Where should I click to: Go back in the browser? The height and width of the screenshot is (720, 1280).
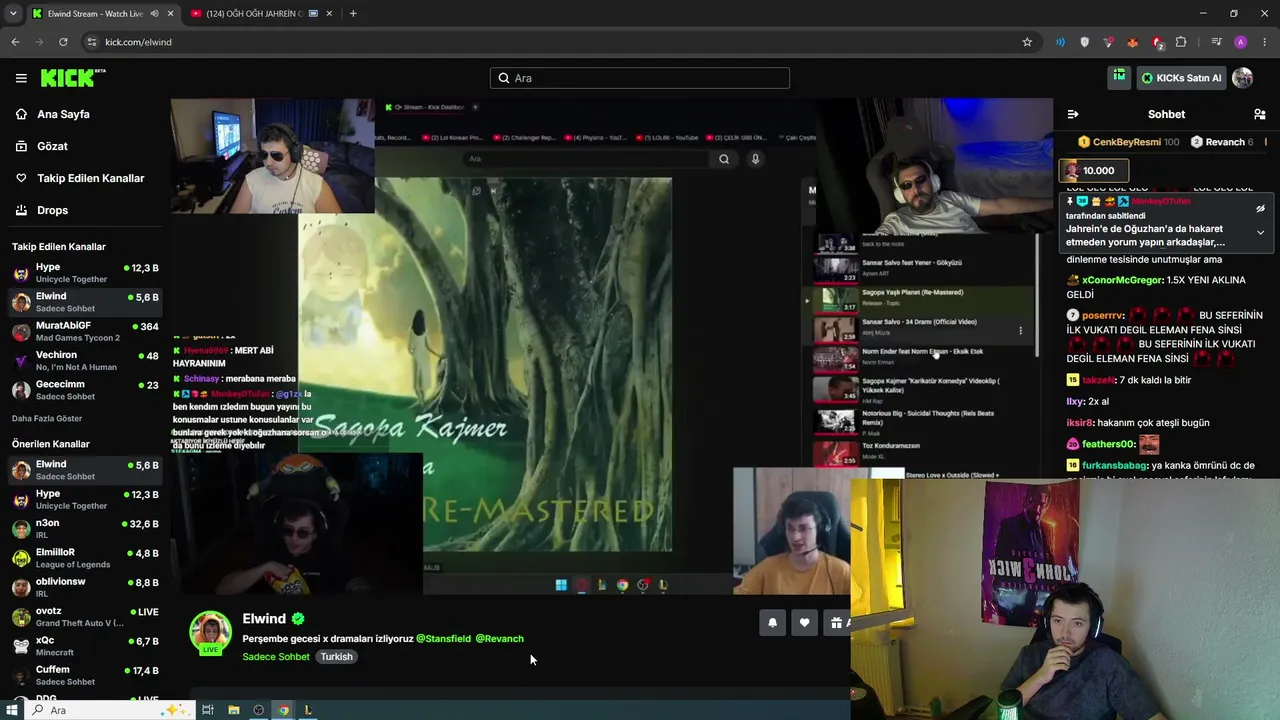point(15,42)
